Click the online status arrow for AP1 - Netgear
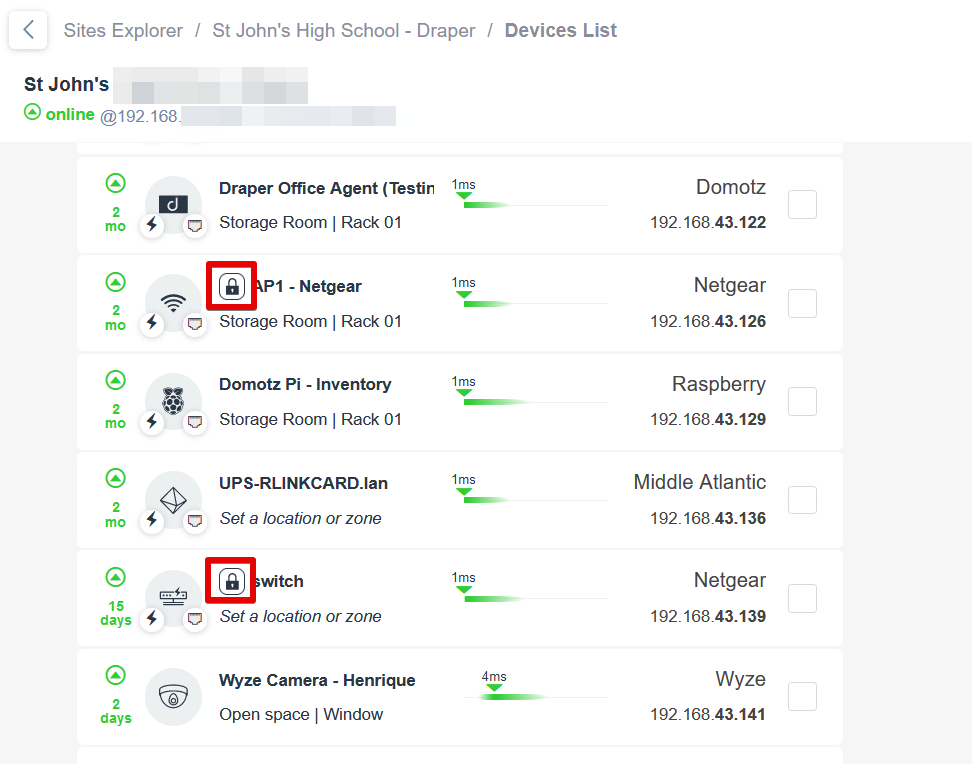 pyautogui.click(x=116, y=282)
